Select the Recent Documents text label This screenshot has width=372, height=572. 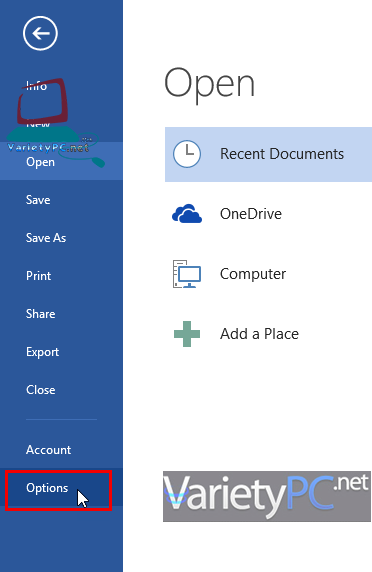282,154
